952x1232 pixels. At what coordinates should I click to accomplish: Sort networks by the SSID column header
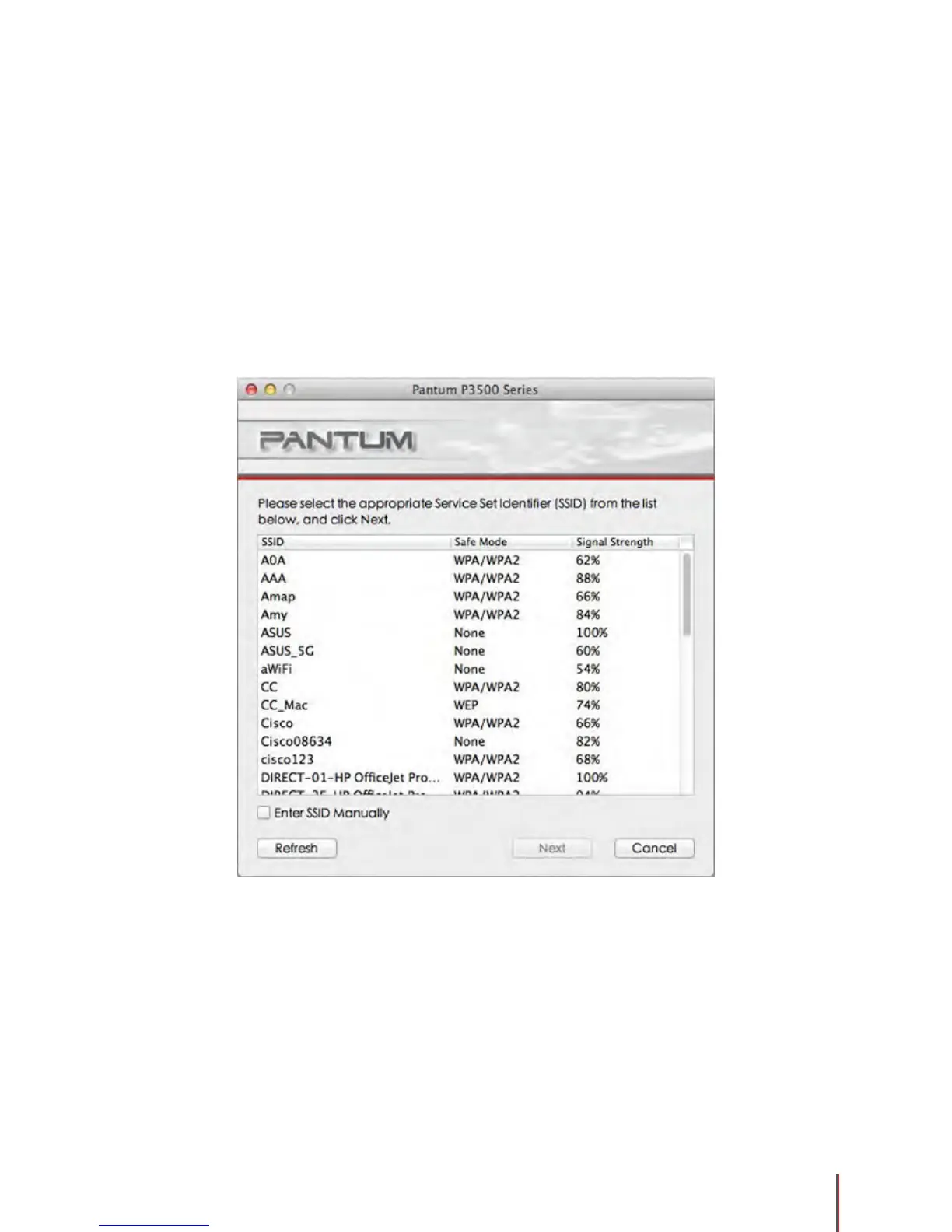click(x=354, y=542)
